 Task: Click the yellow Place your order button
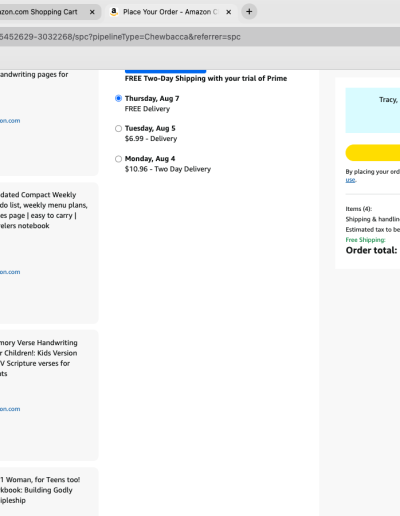pos(373,153)
